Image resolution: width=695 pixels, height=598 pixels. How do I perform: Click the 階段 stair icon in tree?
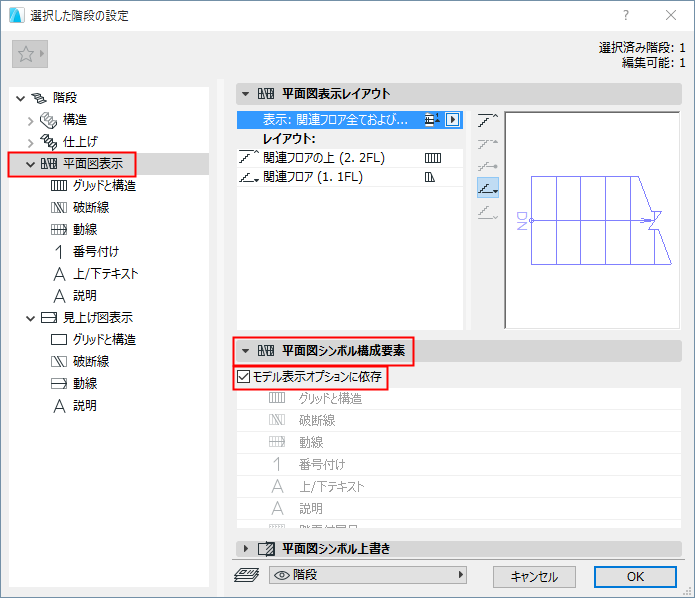point(39,98)
